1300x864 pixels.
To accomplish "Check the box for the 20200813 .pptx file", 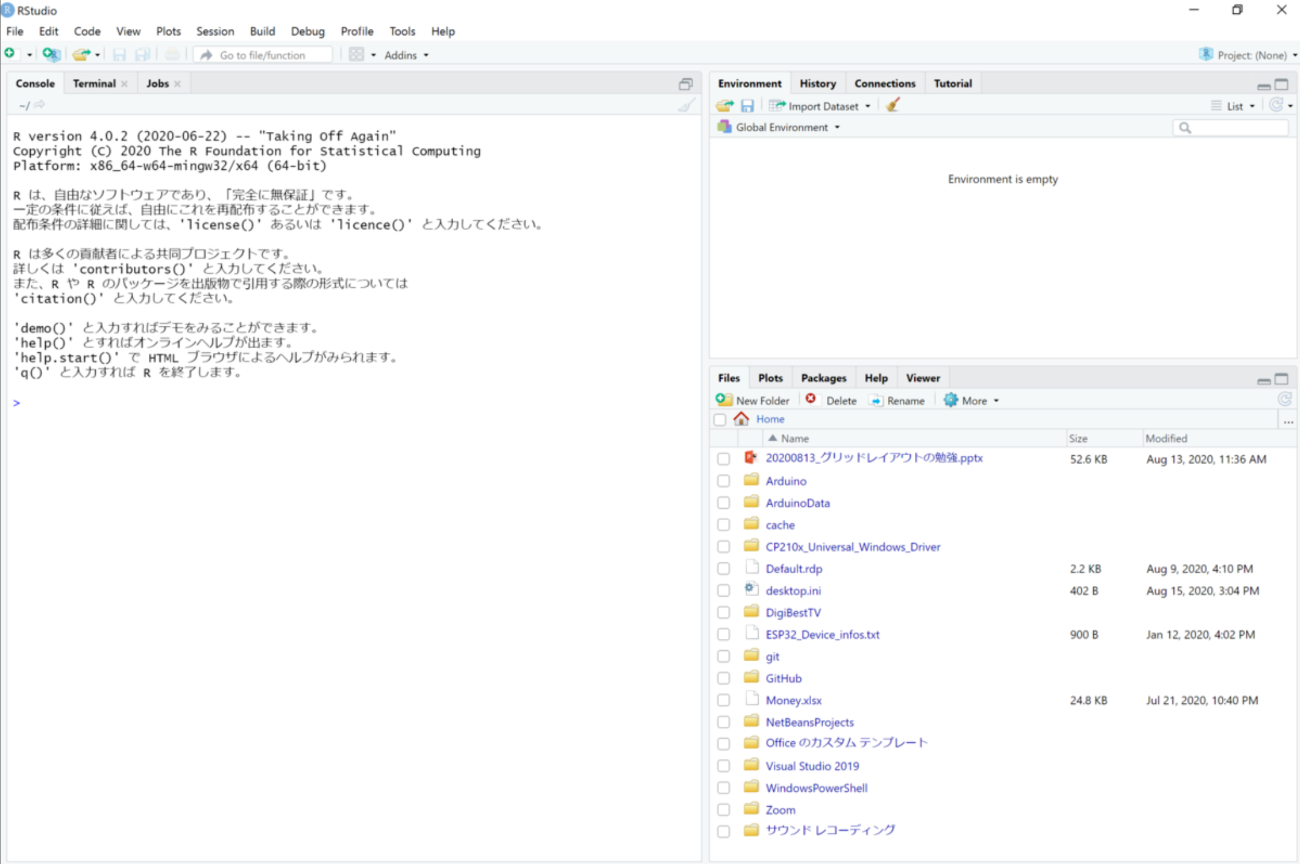I will 723,459.
